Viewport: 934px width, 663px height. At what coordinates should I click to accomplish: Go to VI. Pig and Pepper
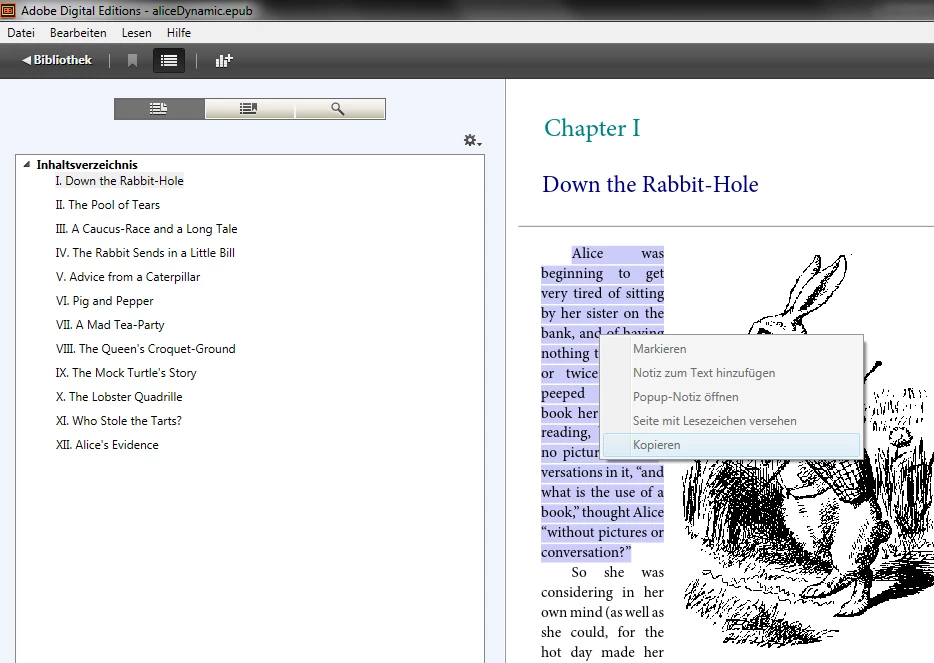104,301
